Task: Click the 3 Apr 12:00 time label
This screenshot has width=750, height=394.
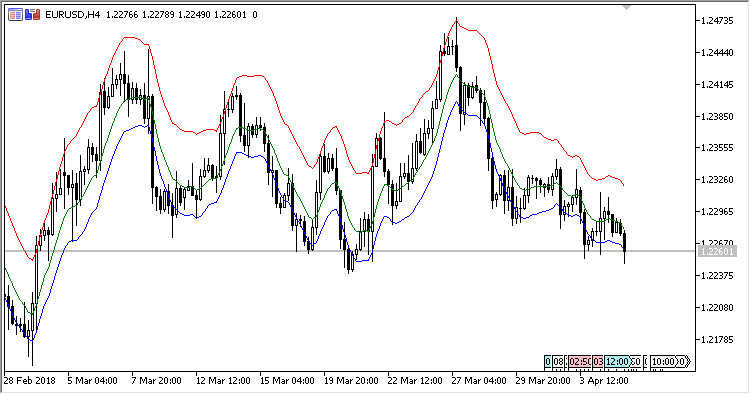Action: tap(604, 381)
